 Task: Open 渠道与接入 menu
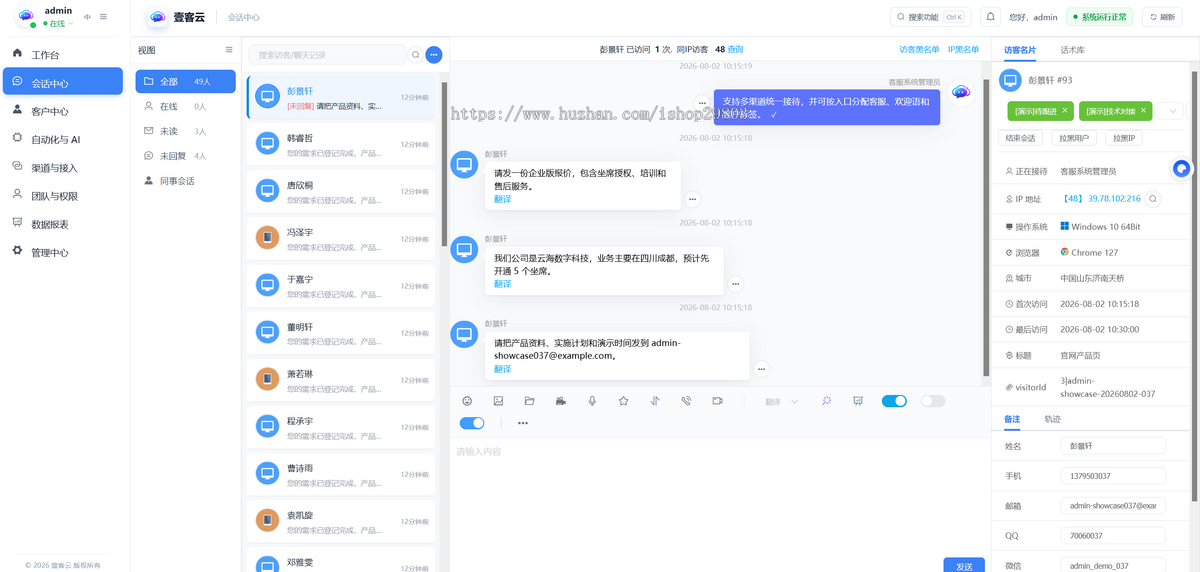click(62, 167)
